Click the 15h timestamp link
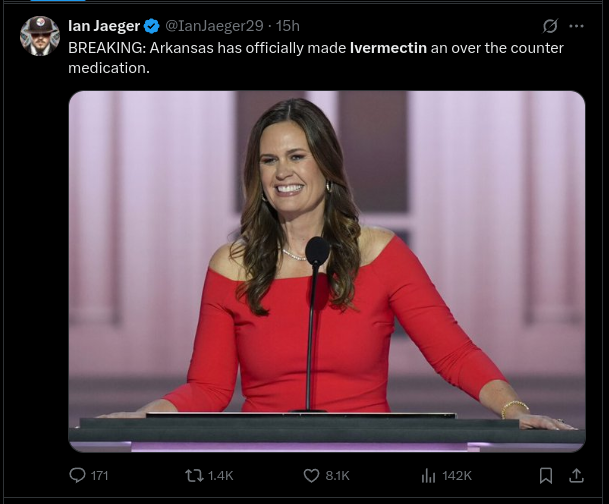609x504 pixels. 288,26
